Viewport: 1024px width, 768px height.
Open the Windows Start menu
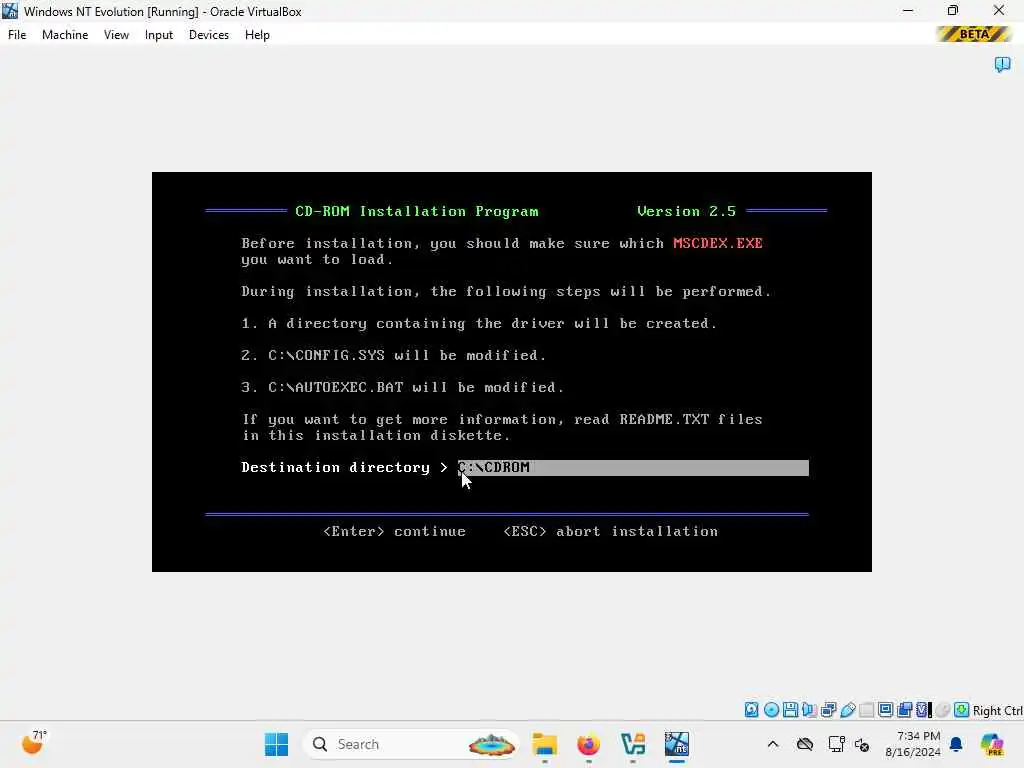coord(276,744)
